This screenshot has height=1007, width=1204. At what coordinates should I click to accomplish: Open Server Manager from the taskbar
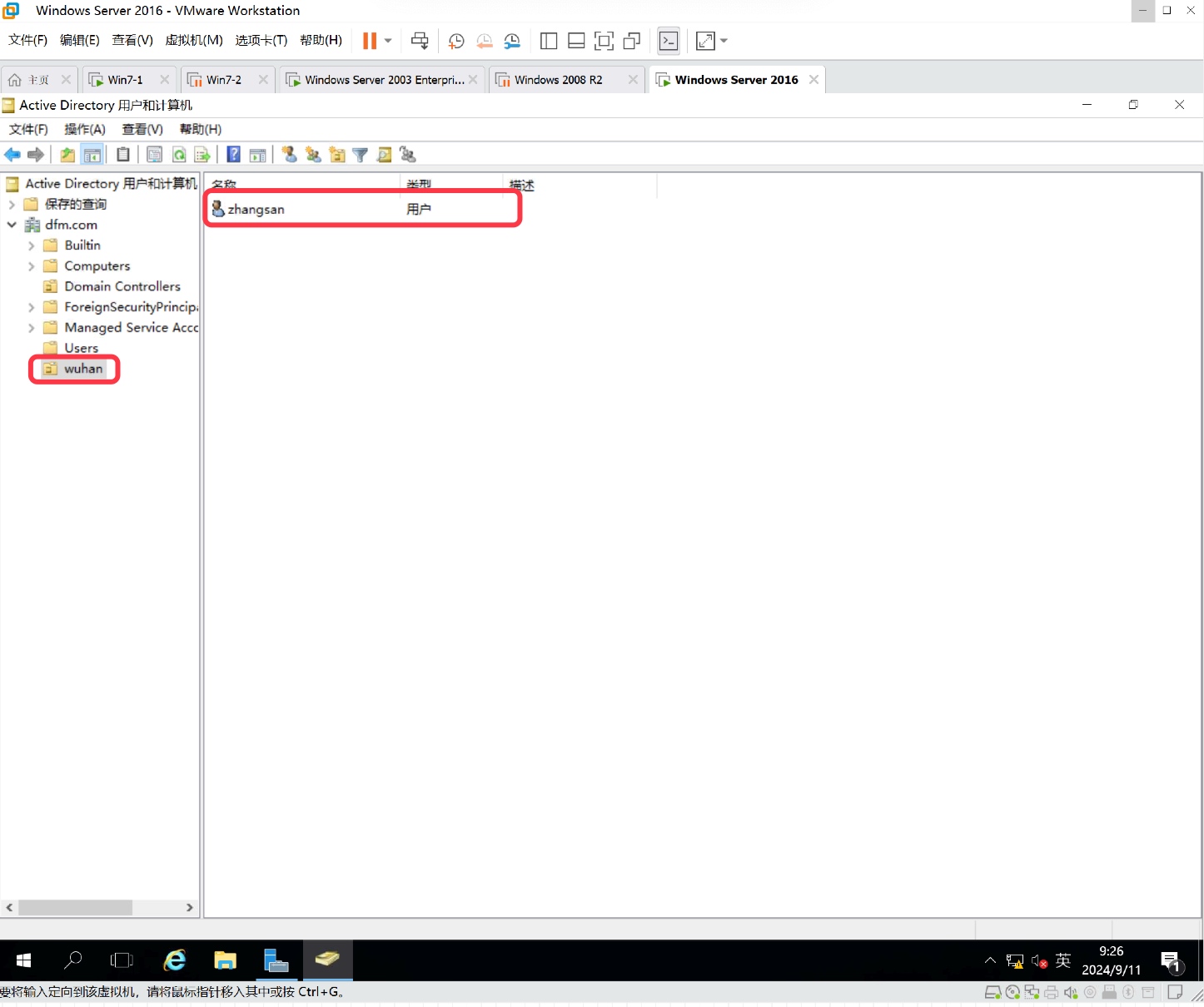pos(276,960)
